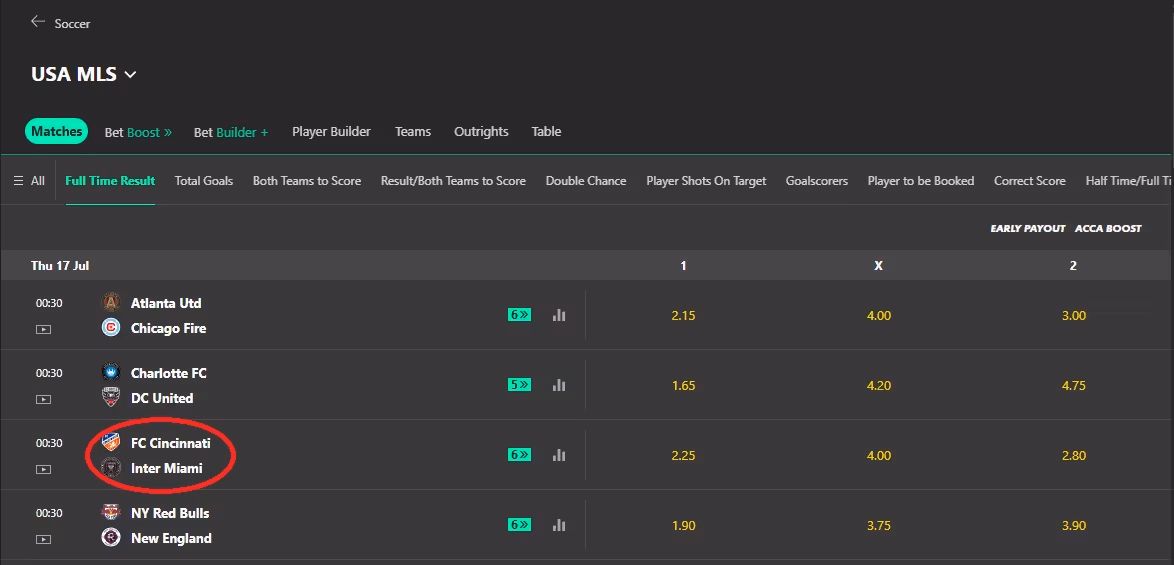
Task: Open the All markets menu
Action: pos(29,180)
